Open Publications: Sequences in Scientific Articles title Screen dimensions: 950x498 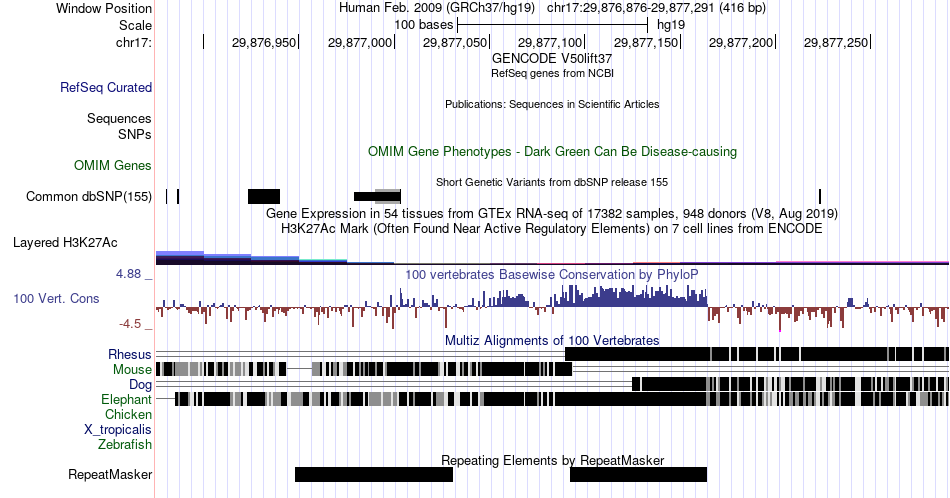[552, 104]
